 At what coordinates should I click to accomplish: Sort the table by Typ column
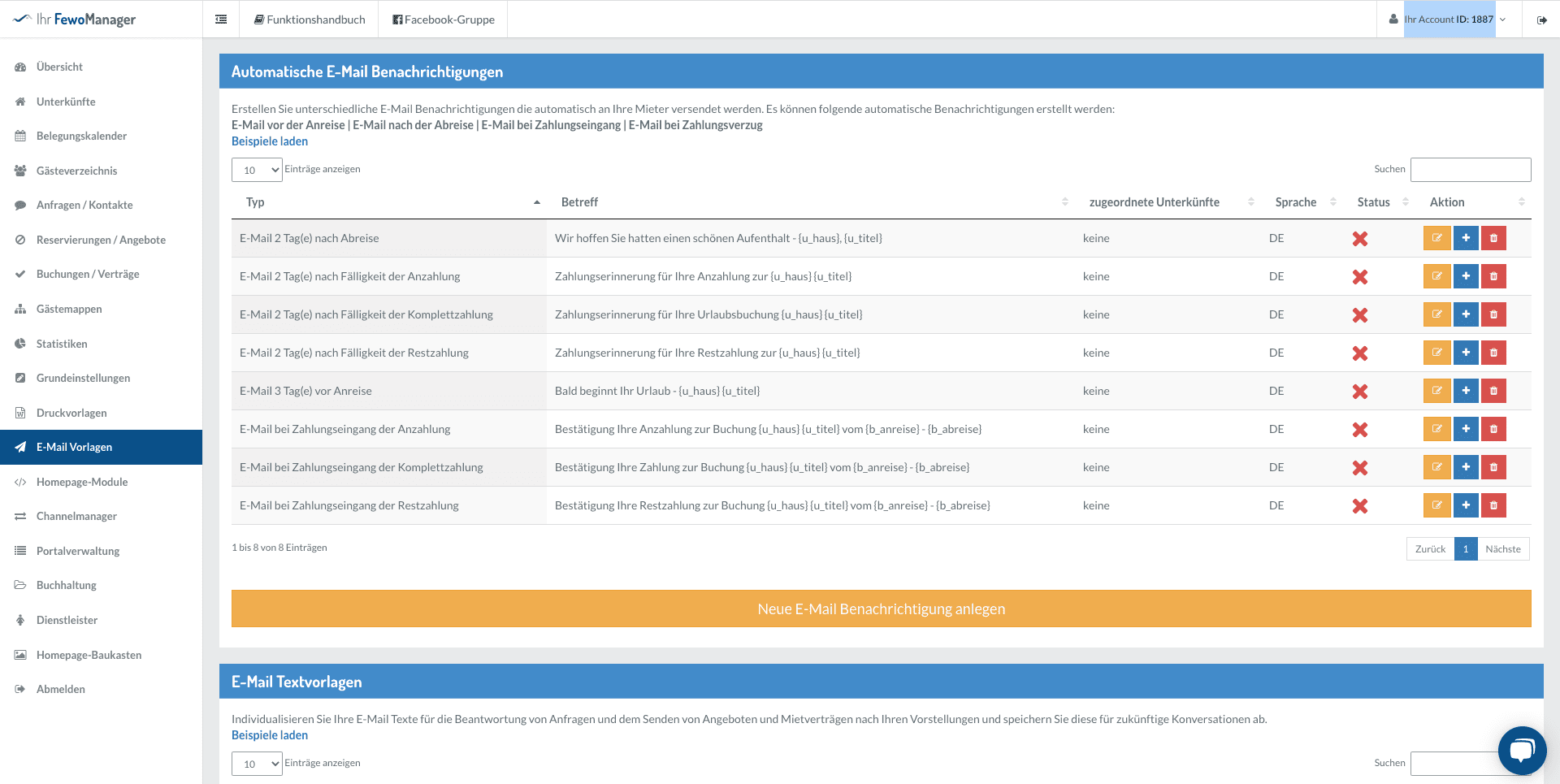[x=389, y=202]
